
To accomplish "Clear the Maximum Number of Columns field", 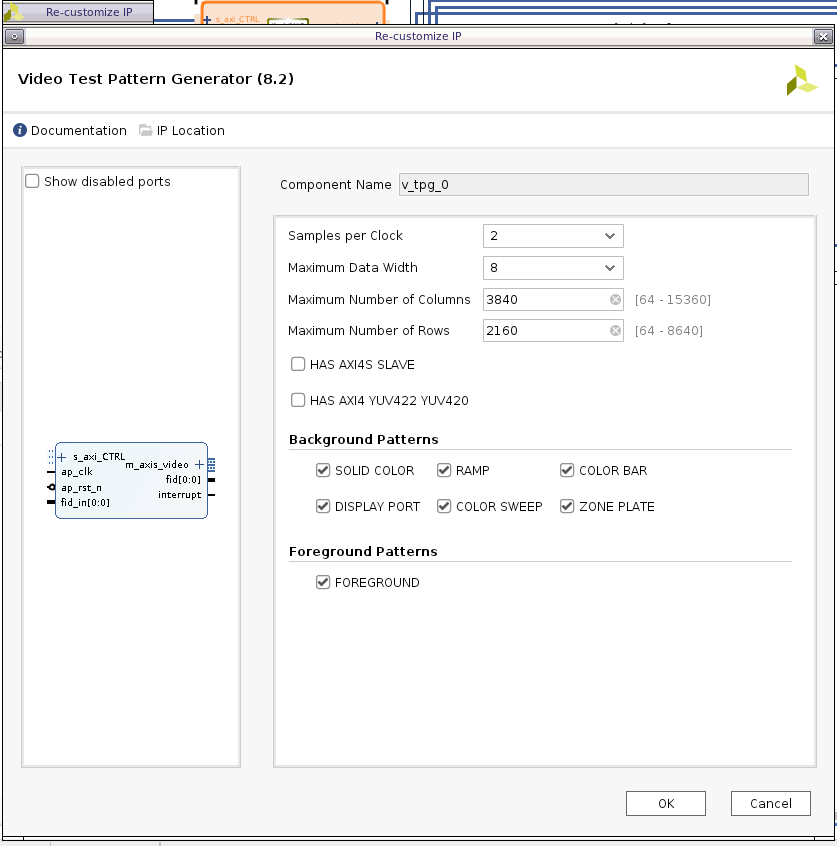I will [x=615, y=299].
